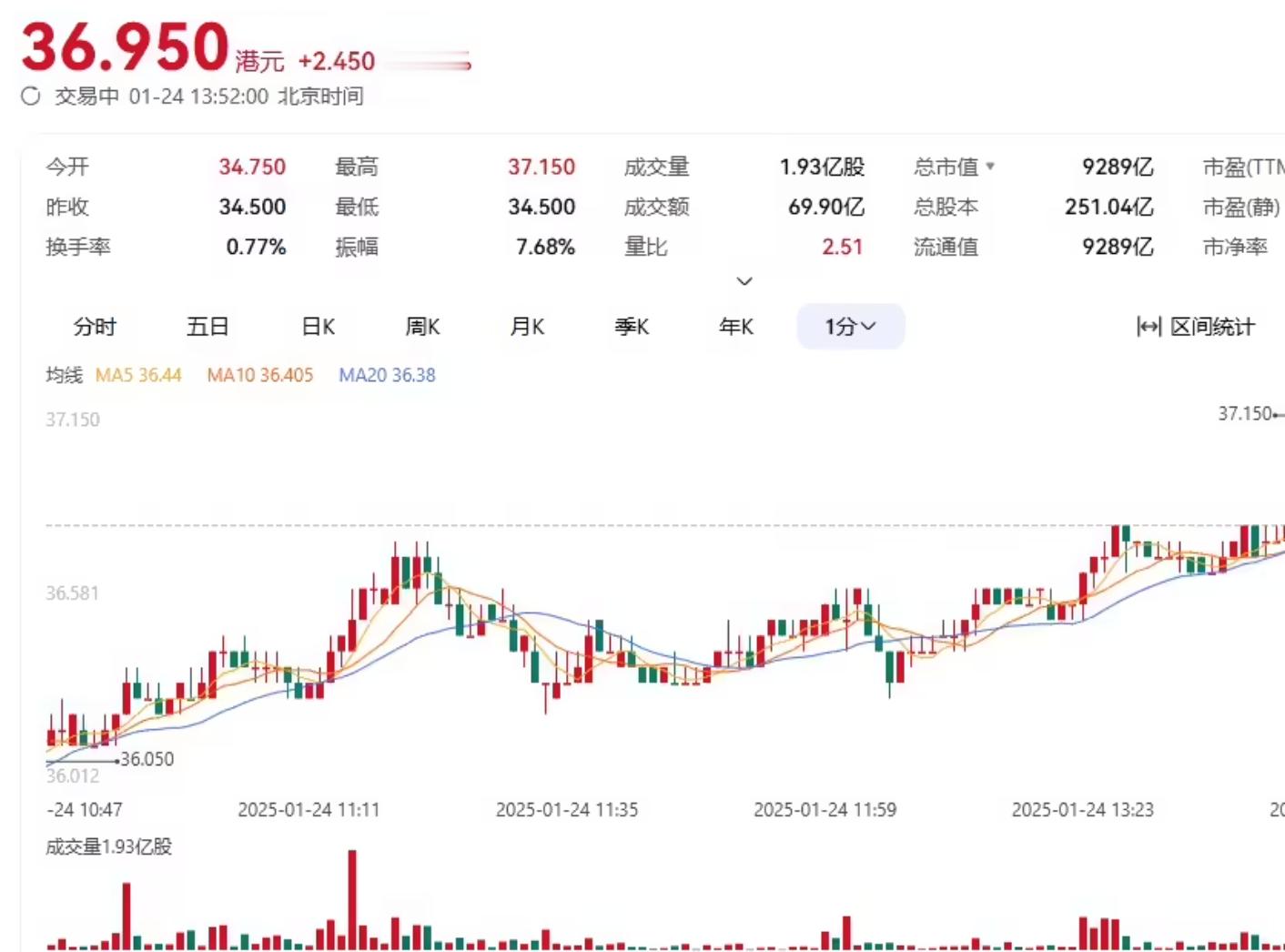
Task: Click the price change +2.450
Action: point(337,61)
